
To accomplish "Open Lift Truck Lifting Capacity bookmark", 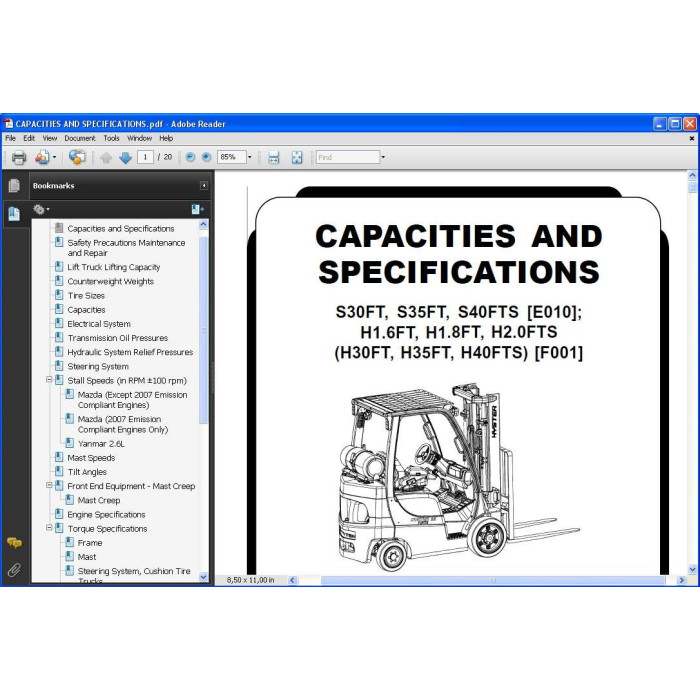I will click(113, 267).
